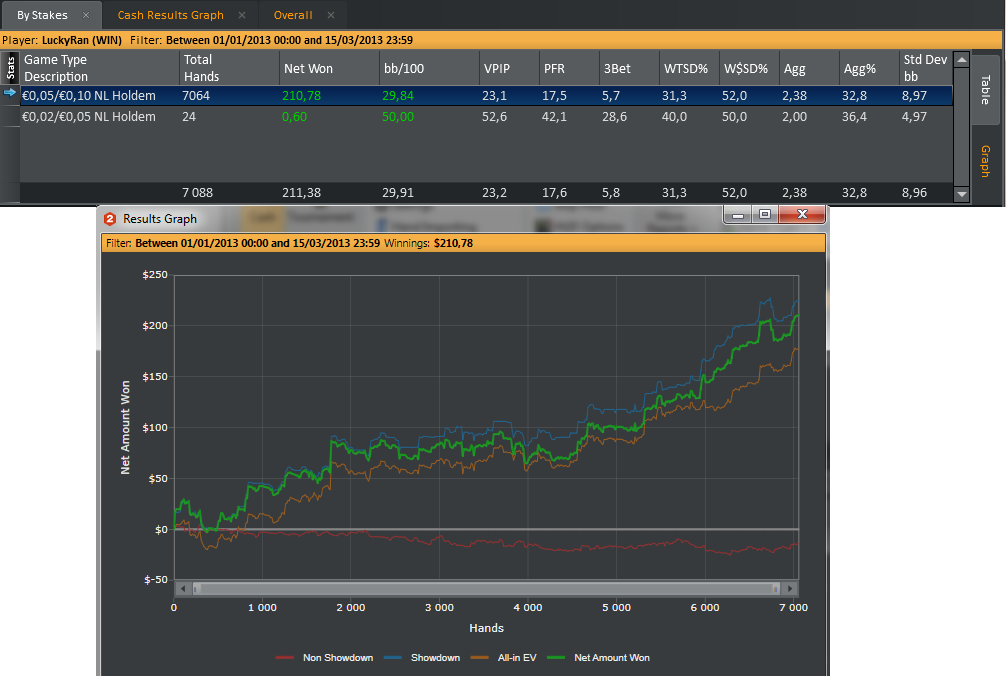Image resolution: width=1006 pixels, height=684 pixels.
Task: Sort by the bb/100 column header
Action: 404,69
